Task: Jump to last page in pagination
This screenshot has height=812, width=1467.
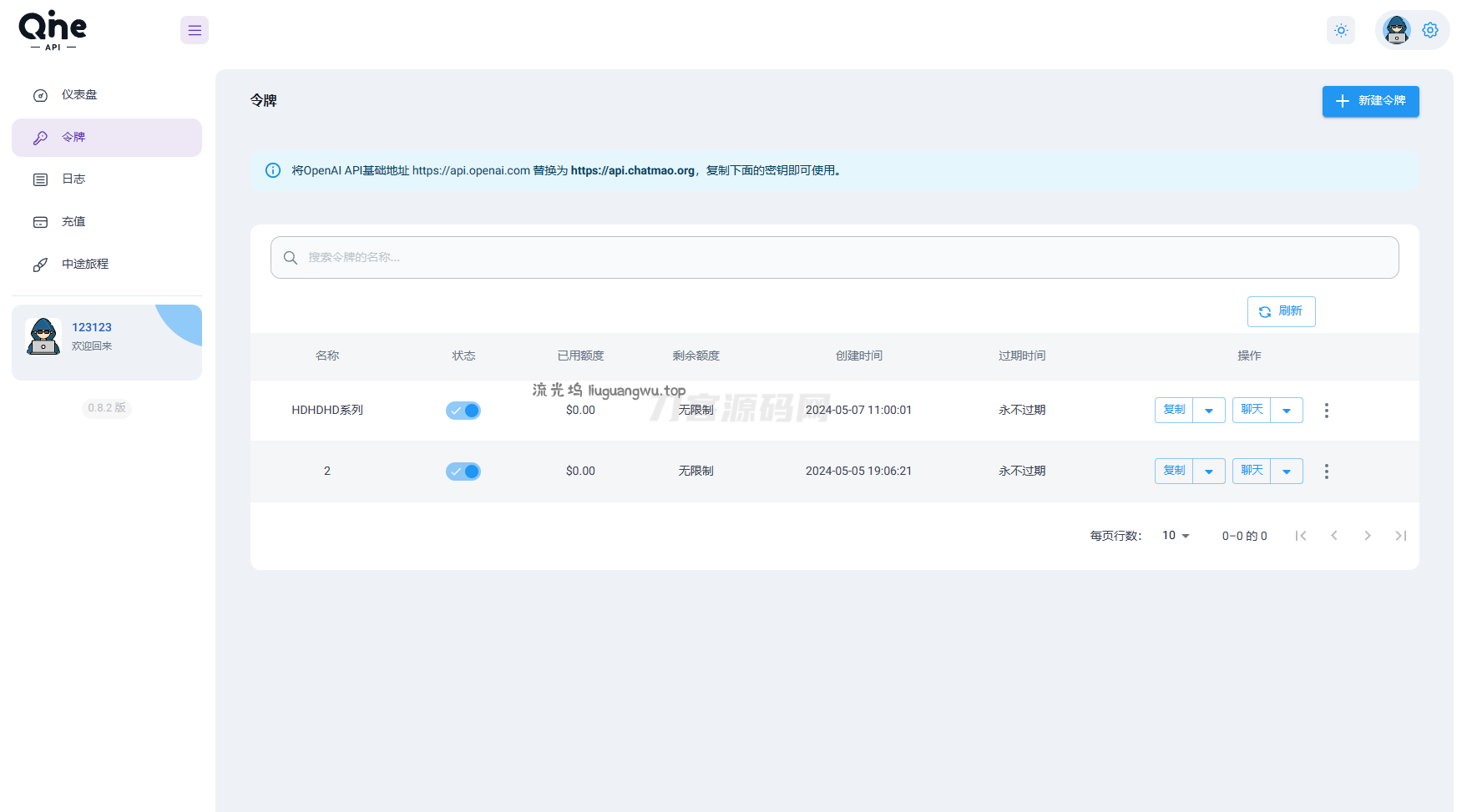Action: pyautogui.click(x=1400, y=536)
